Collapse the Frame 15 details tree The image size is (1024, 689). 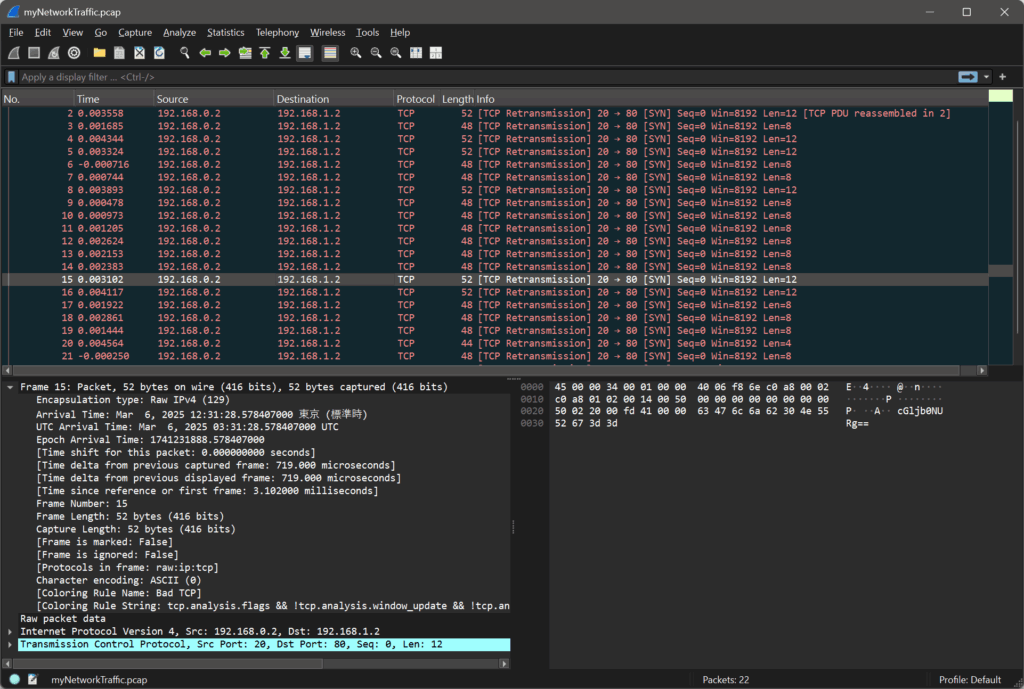click(x=11, y=387)
